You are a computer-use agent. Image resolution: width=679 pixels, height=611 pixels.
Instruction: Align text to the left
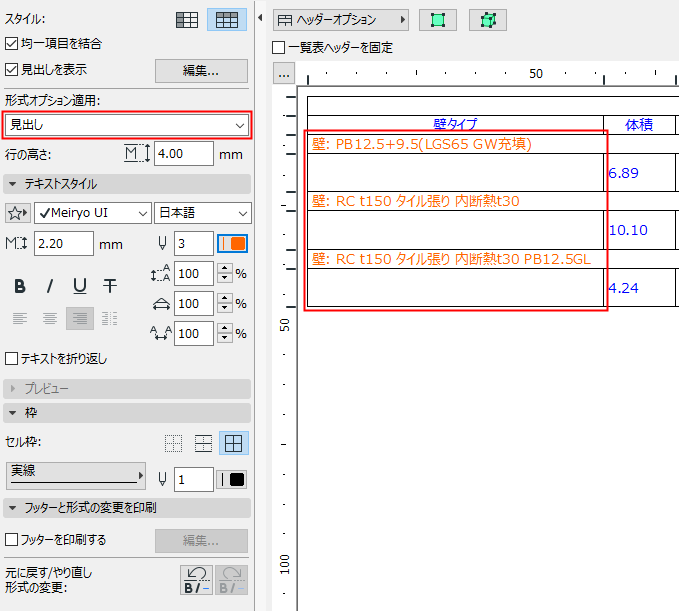(x=20, y=319)
